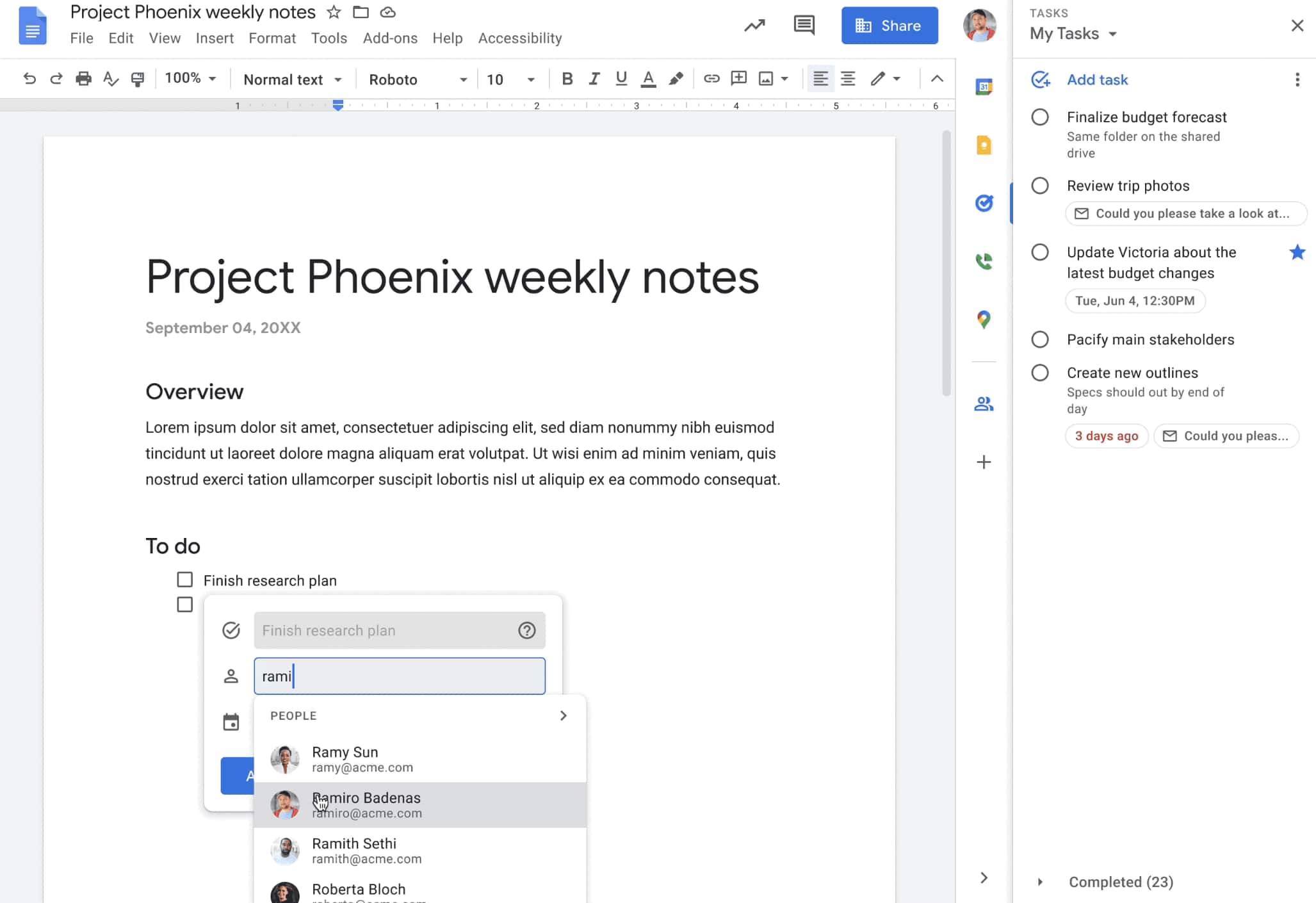Click the Bold formatting icon
The image size is (1316, 903).
pyautogui.click(x=567, y=79)
